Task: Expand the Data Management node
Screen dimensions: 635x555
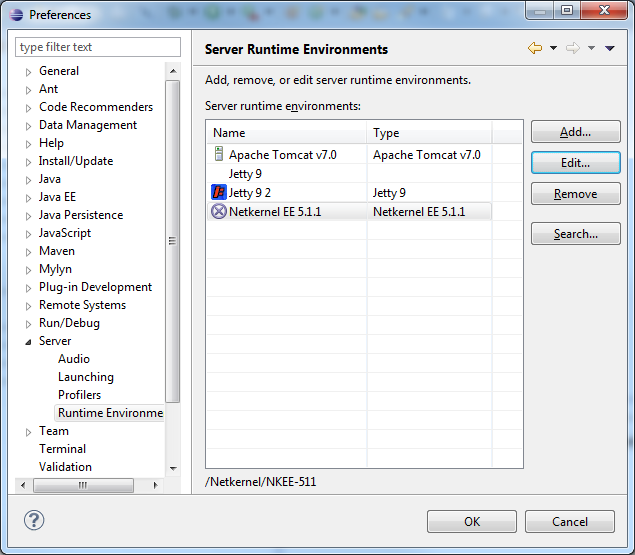Action: pos(28,126)
